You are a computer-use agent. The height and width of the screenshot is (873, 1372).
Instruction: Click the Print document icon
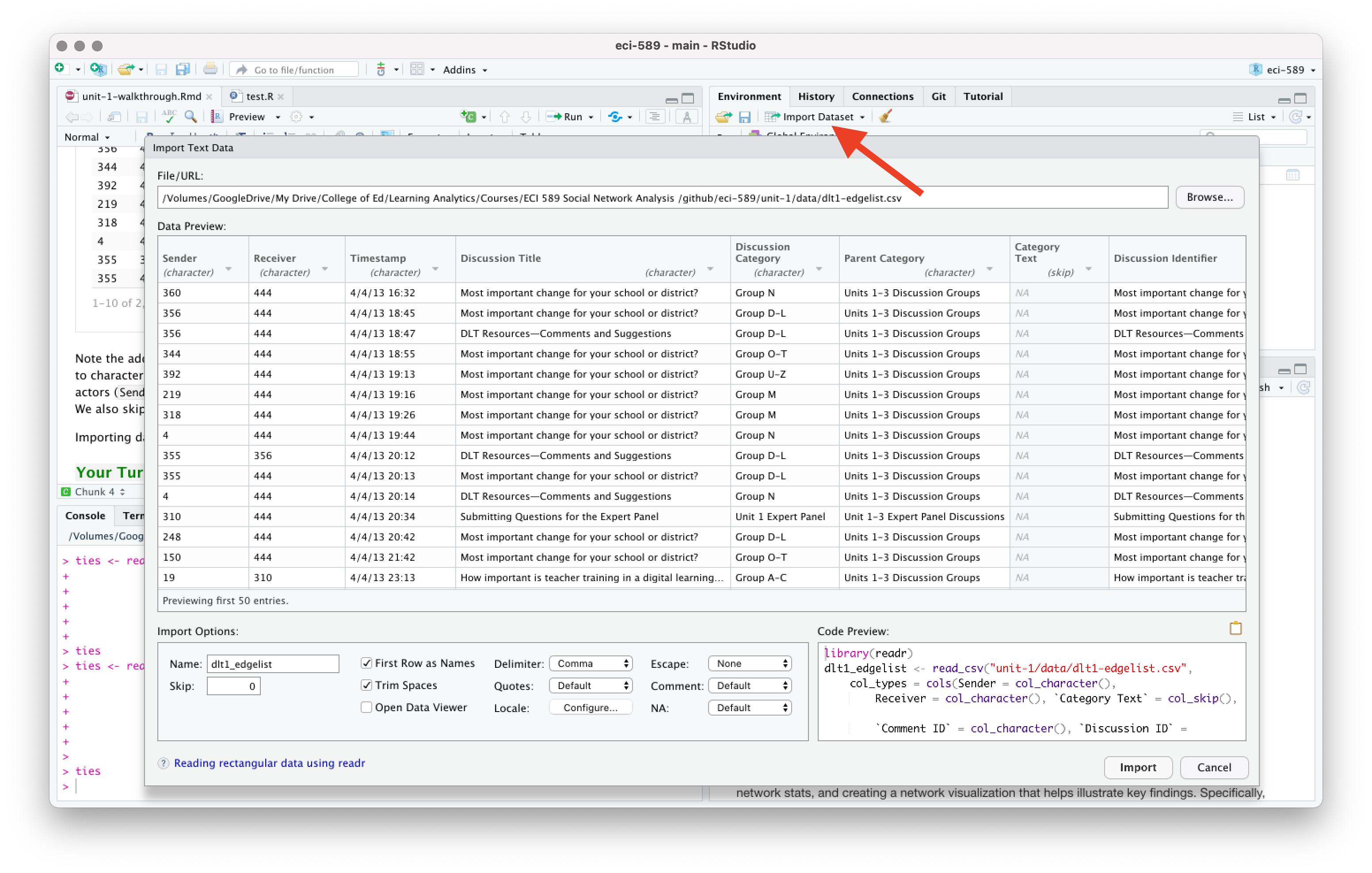pyautogui.click(x=210, y=69)
